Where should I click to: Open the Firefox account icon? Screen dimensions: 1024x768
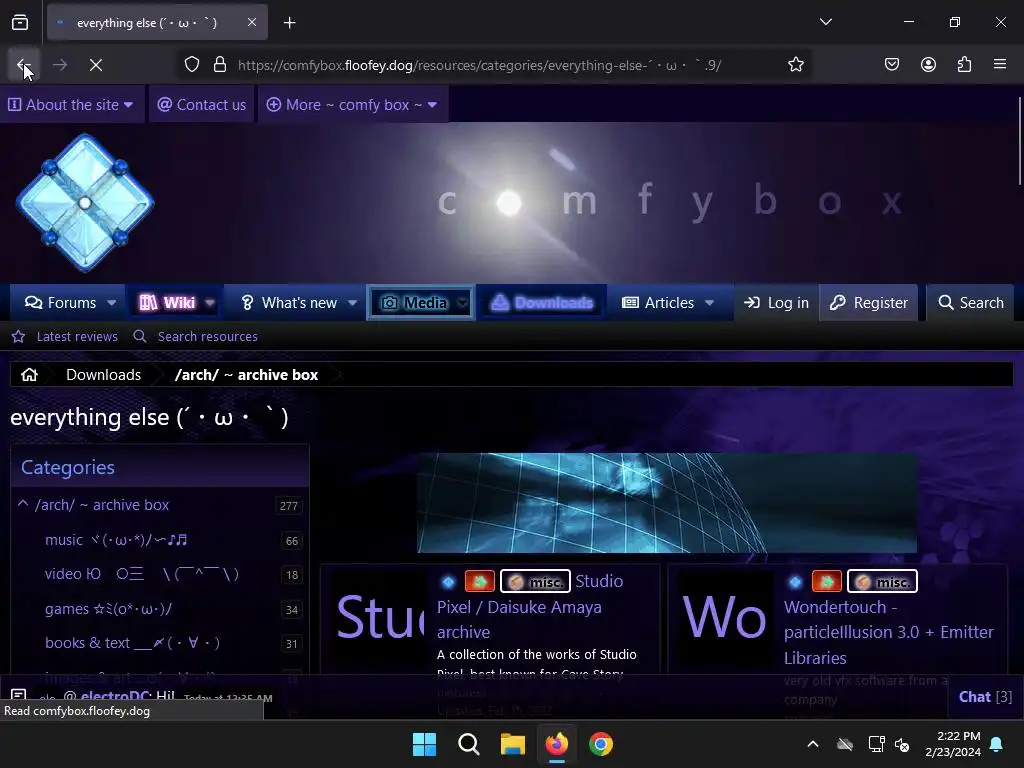click(x=928, y=65)
